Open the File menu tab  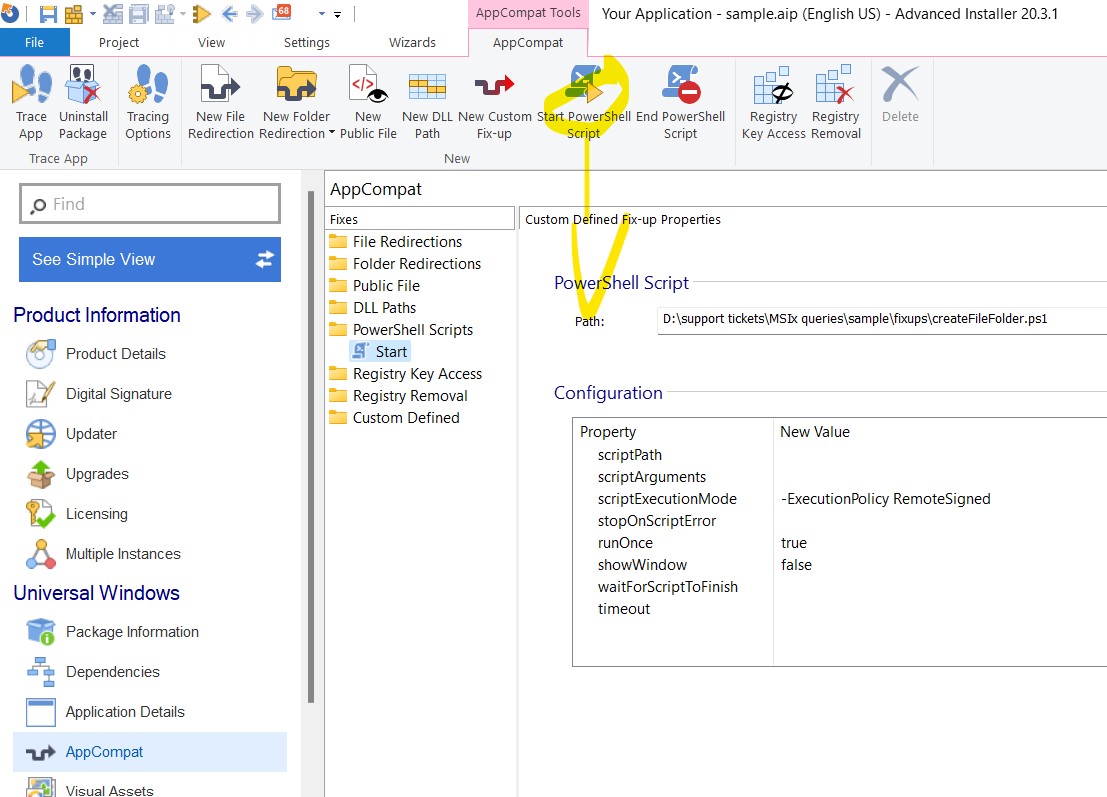click(x=34, y=43)
